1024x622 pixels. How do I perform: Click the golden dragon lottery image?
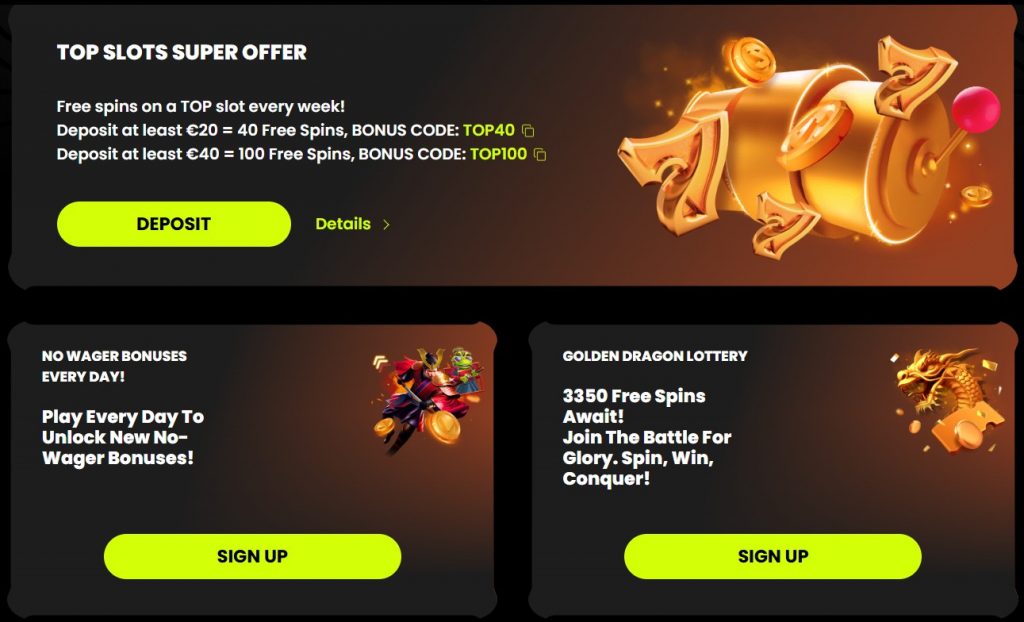pyautogui.click(x=946, y=401)
